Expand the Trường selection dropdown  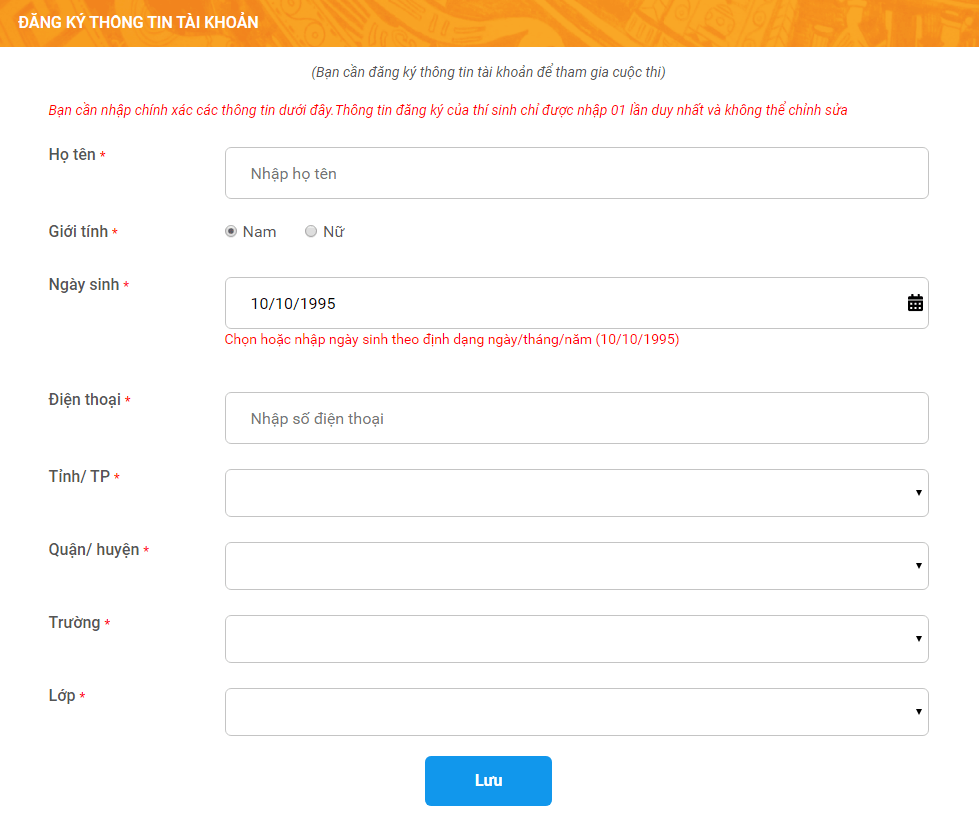point(576,639)
